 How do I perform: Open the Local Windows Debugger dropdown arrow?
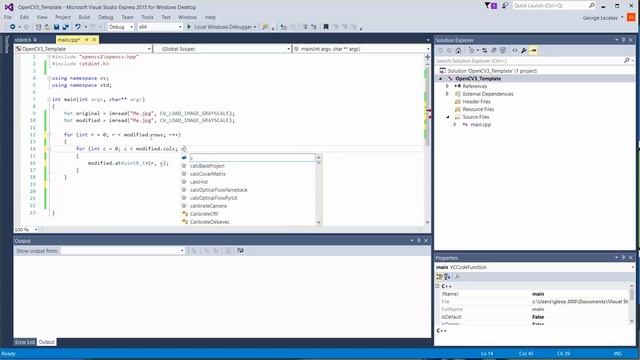point(255,27)
